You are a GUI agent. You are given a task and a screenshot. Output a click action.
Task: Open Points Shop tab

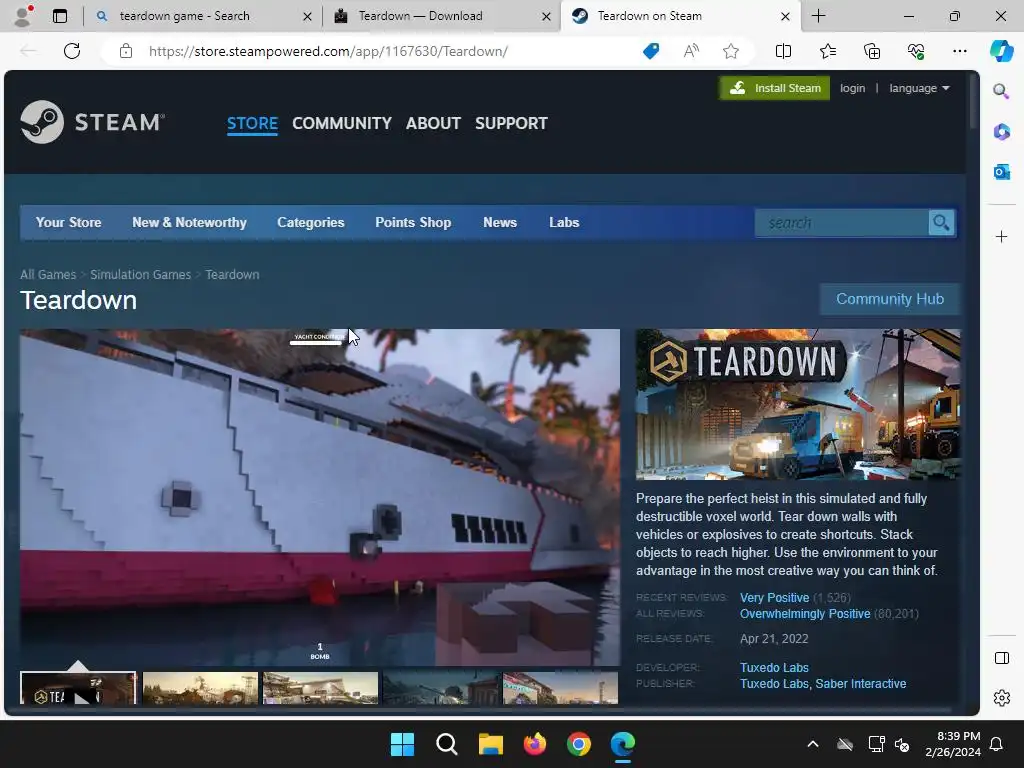coord(413,223)
